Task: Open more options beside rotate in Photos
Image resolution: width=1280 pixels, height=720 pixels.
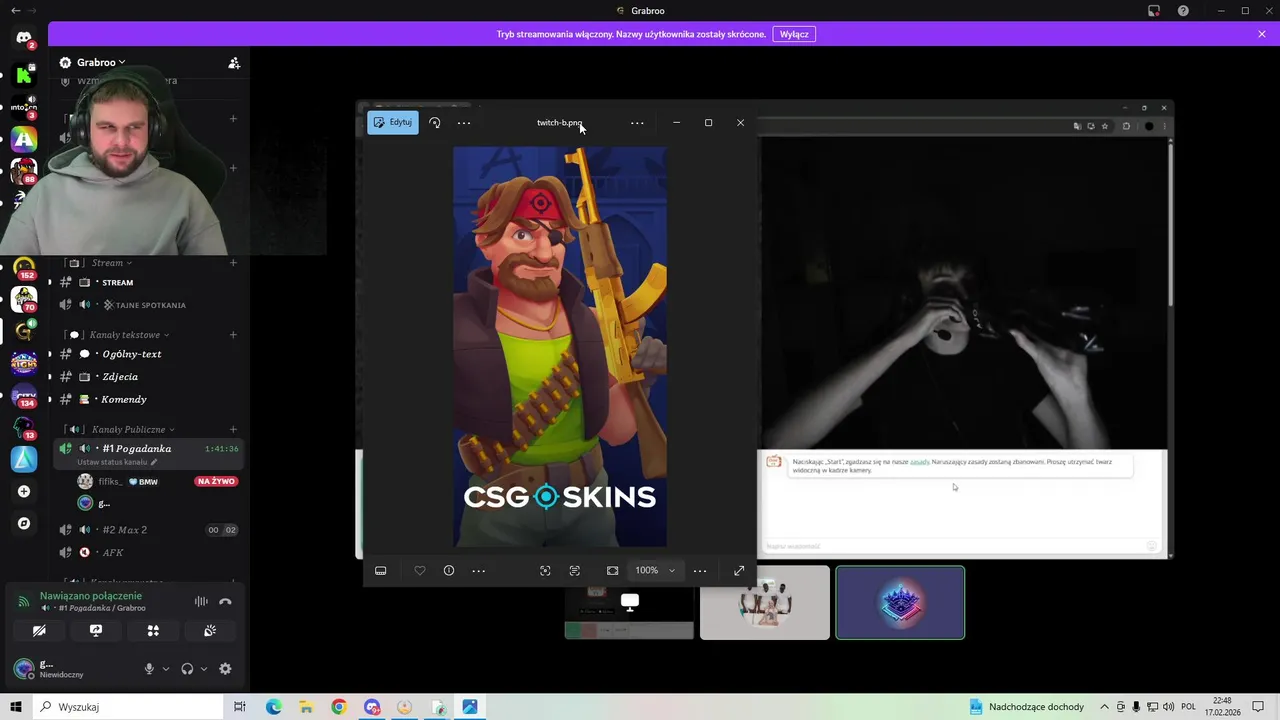Action: [464, 123]
